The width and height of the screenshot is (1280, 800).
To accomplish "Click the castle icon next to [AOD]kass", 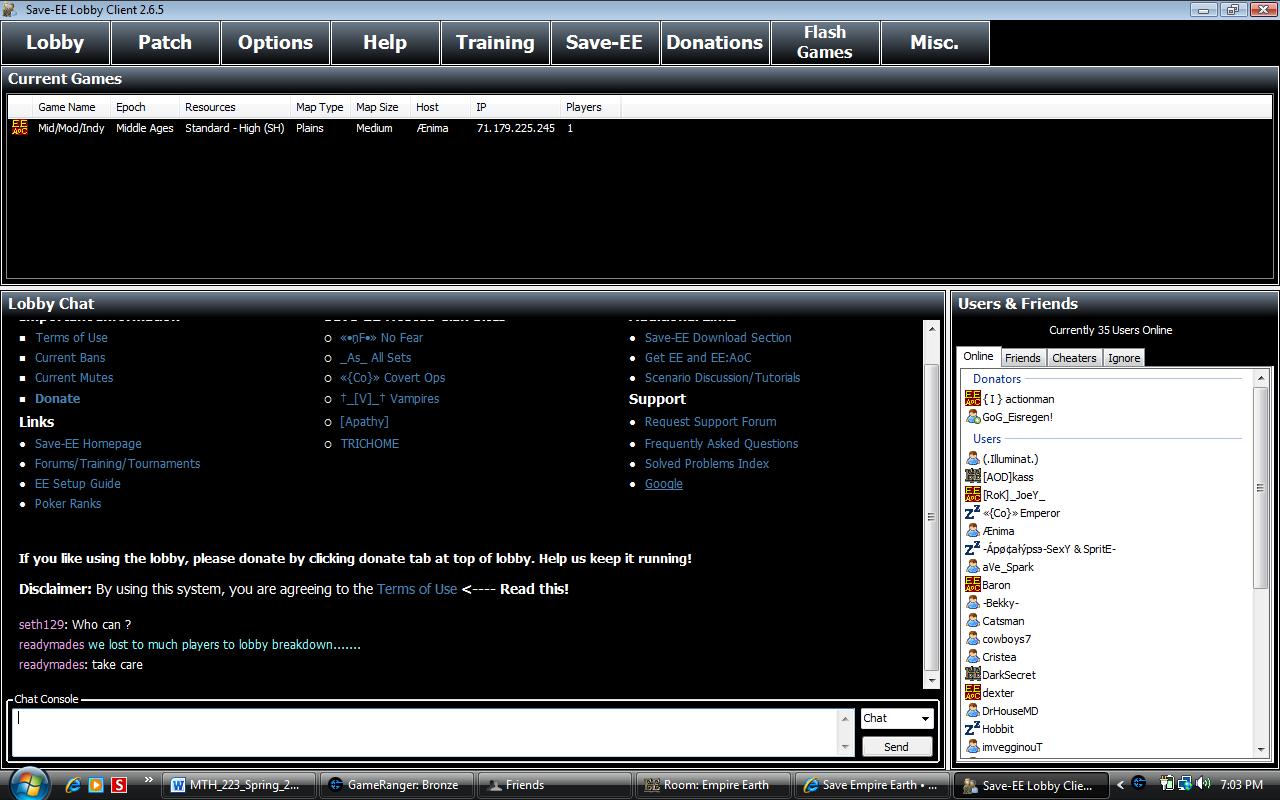I will tap(972, 477).
